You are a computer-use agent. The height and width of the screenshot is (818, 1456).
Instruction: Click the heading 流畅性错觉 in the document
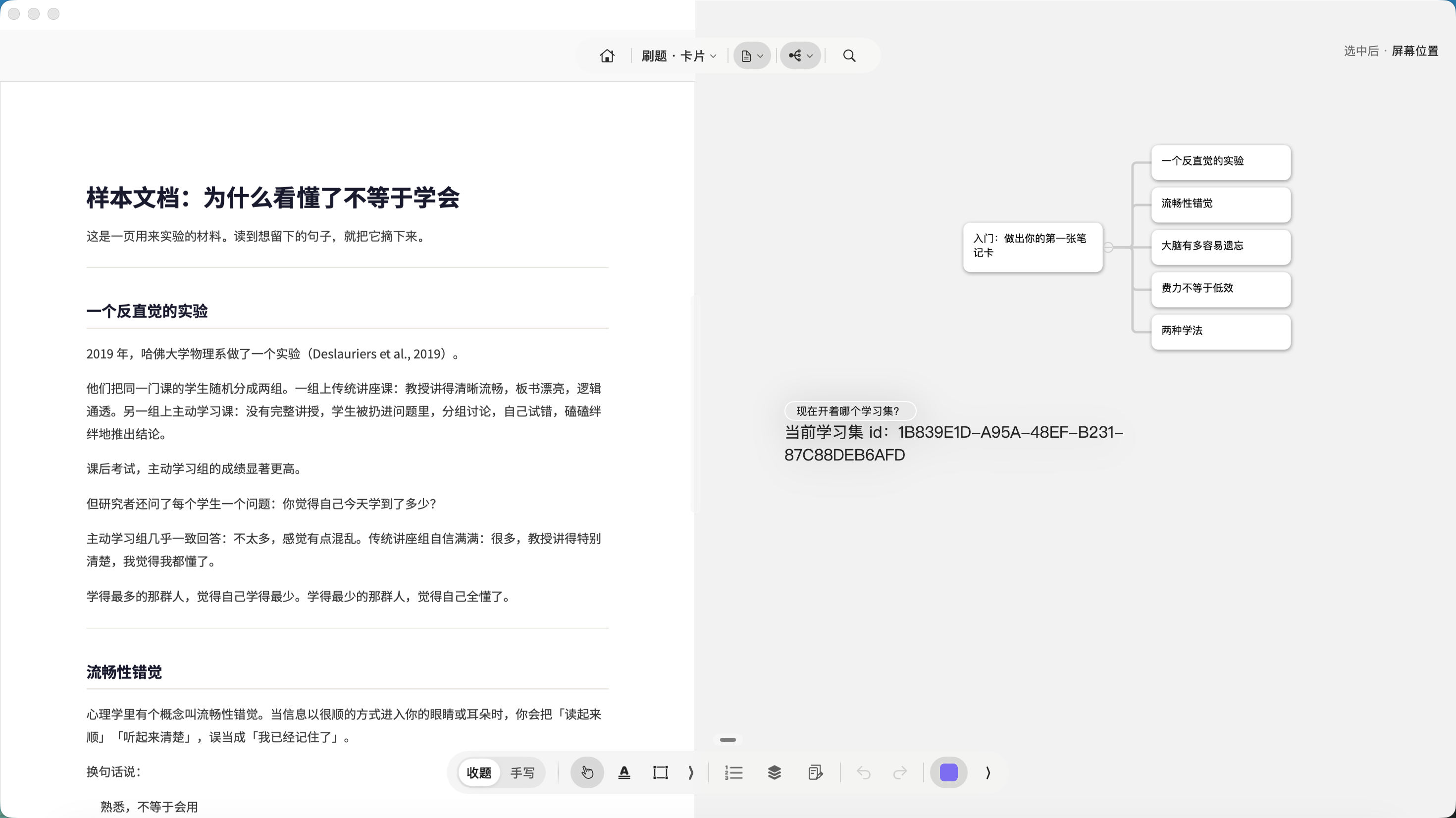[x=124, y=672]
